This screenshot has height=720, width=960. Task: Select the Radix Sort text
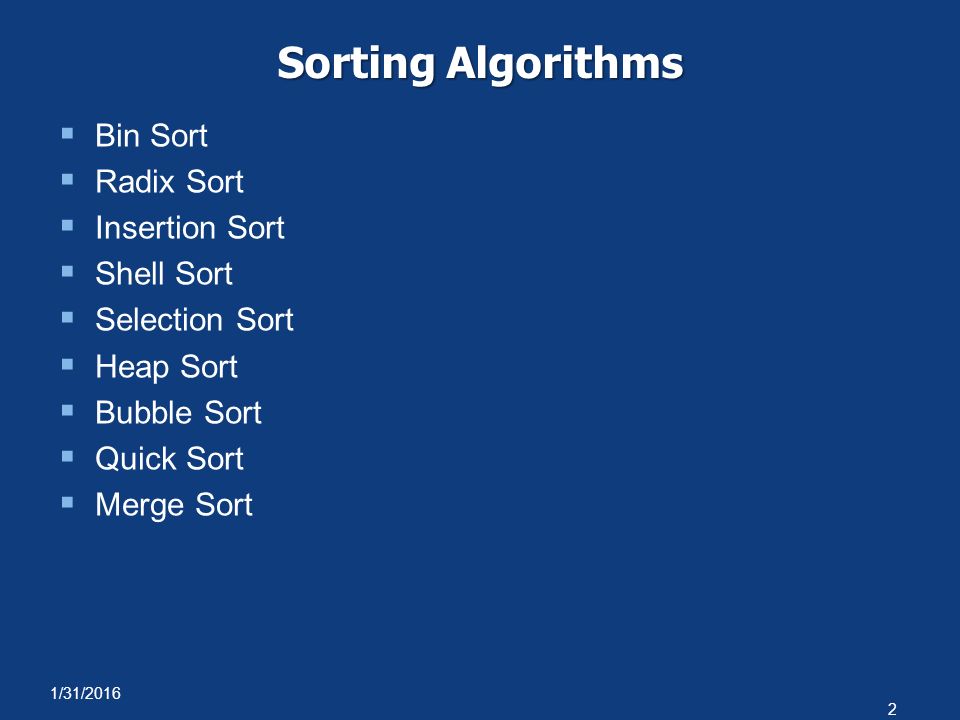pyautogui.click(x=170, y=181)
